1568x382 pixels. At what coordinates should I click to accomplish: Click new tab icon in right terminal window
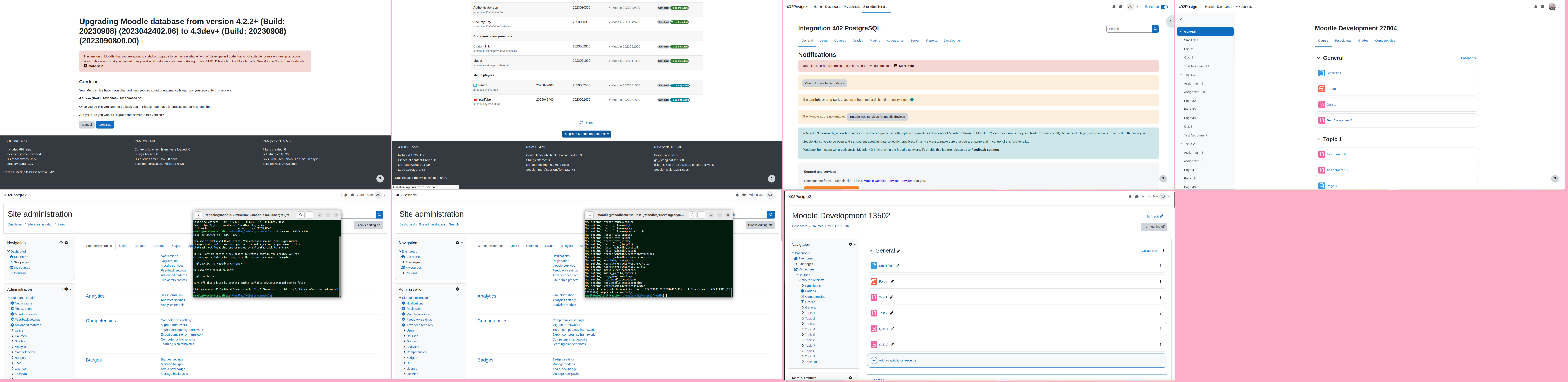click(590, 215)
